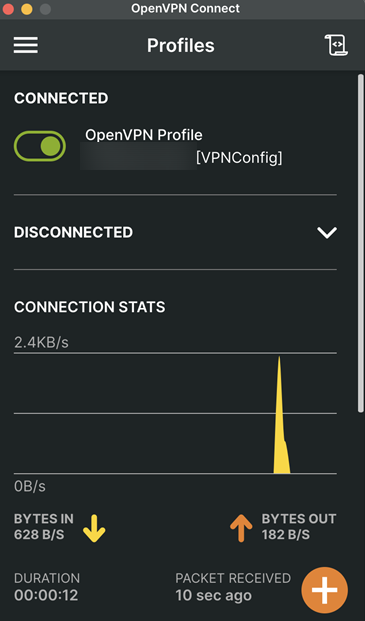This screenshot has width=365, height=621.
Task: Click the vertical scrollbar on the right
Action: [361, 243]
